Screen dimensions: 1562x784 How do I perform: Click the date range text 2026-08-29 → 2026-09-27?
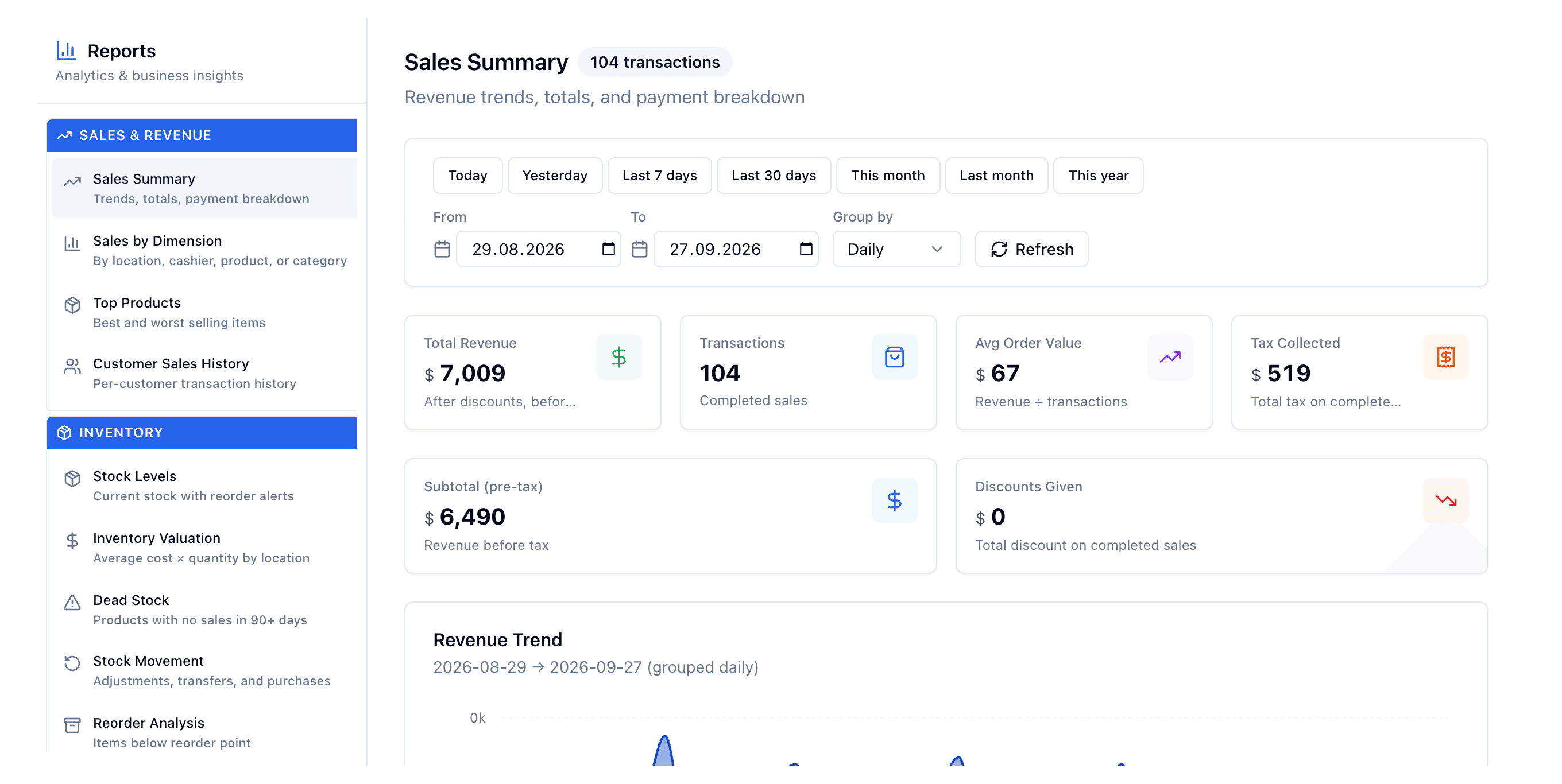(538, 667)
